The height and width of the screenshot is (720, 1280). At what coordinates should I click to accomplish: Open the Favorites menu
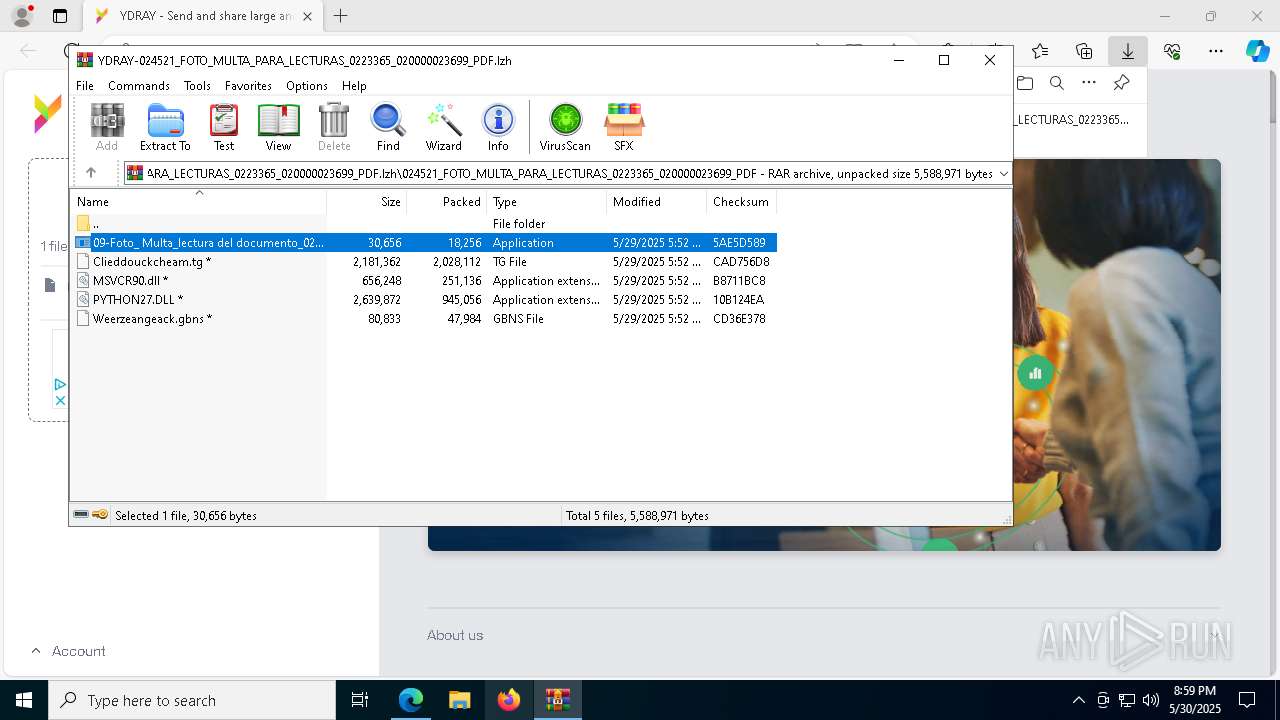pos(248,86)
